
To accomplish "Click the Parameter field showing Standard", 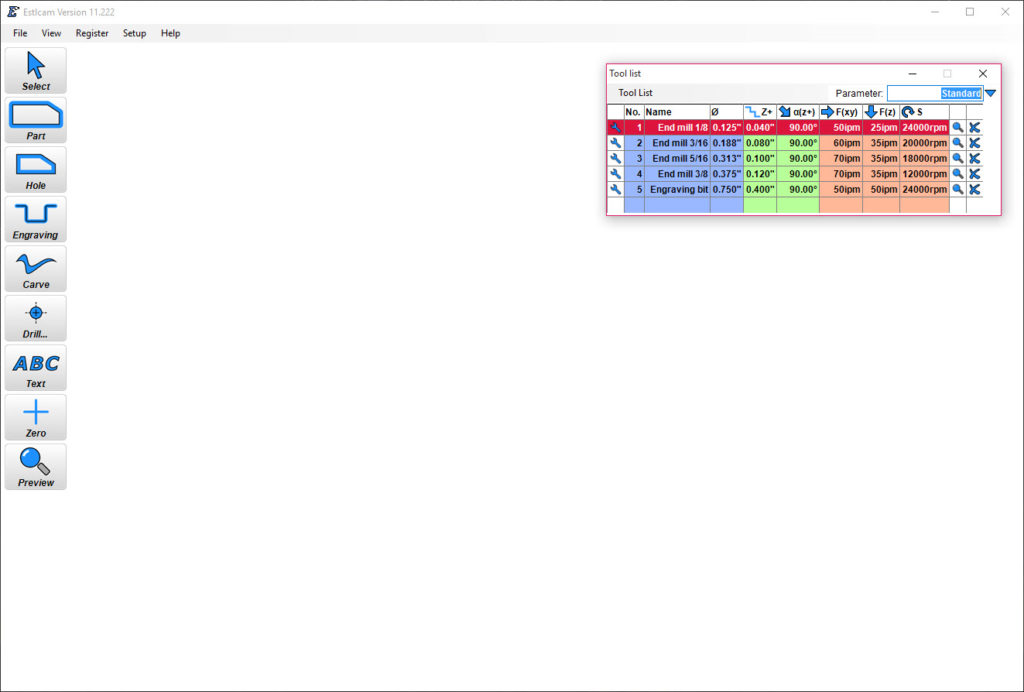I will 935,93.
